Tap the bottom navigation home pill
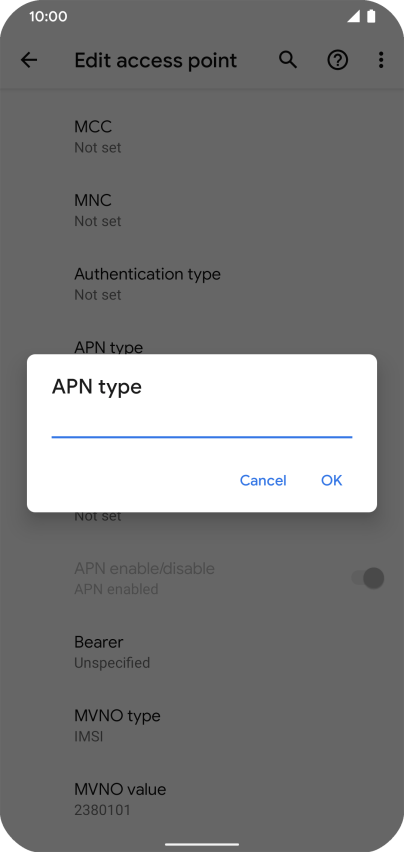 202,844
